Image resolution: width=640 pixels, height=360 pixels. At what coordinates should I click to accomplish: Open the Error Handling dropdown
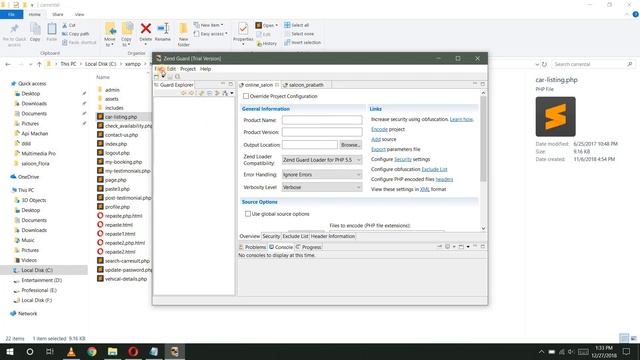tap(322, 175)
